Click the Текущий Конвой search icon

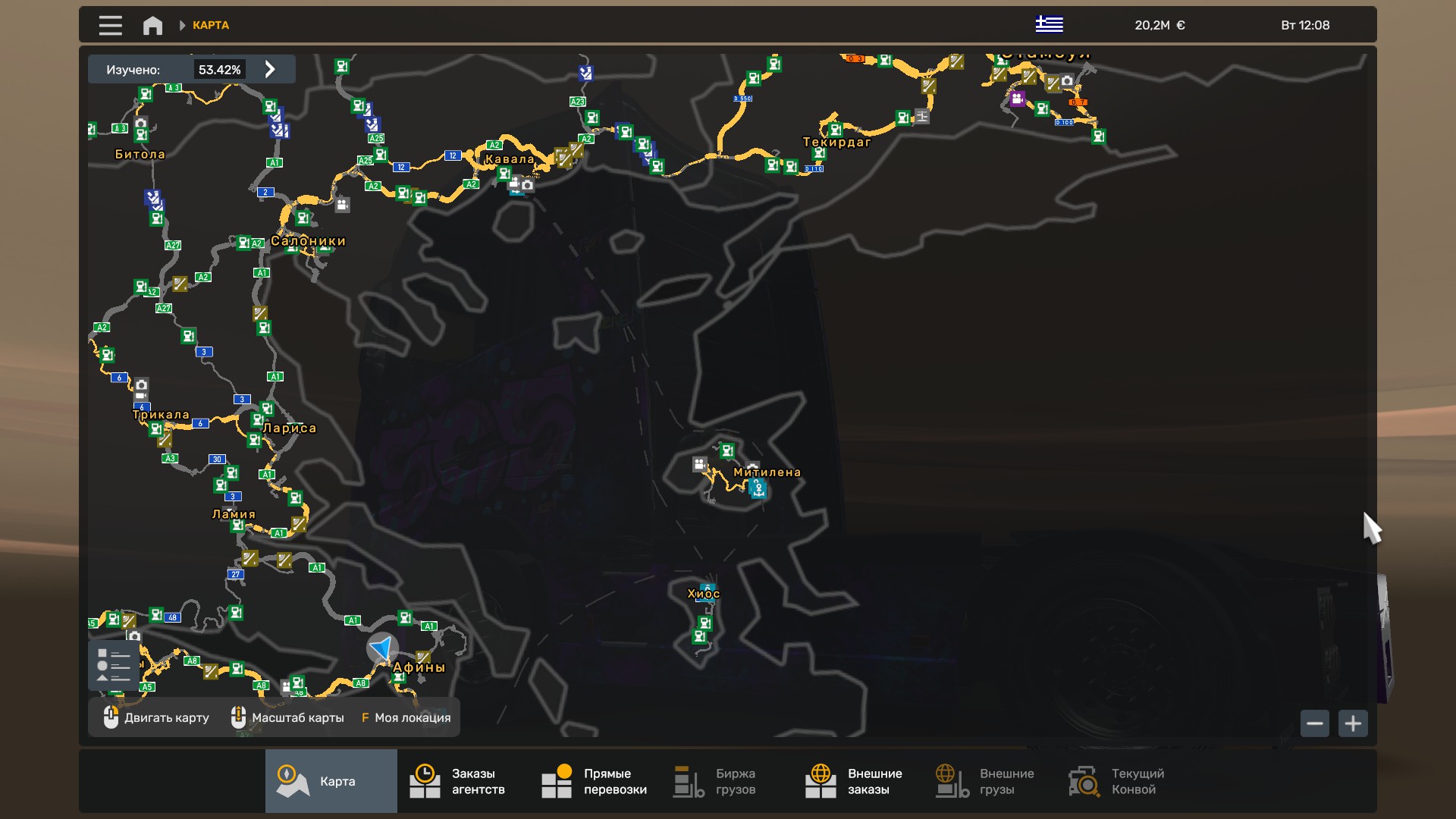[x=1084, y=781]
